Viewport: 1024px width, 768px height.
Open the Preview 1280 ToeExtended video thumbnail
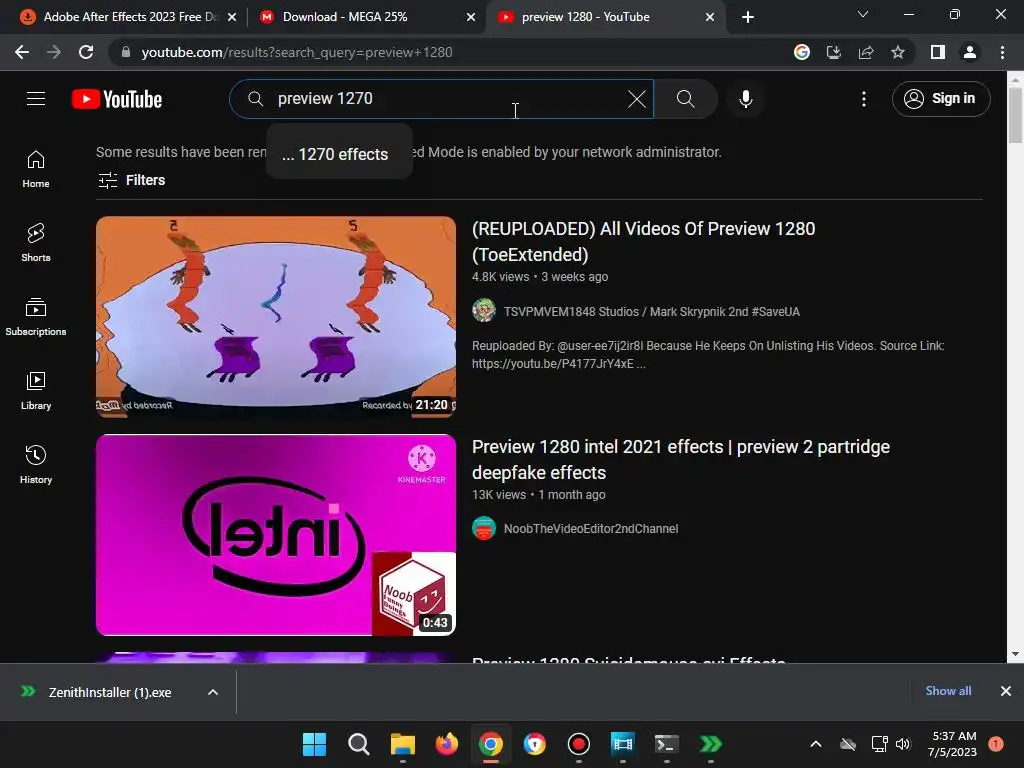[x=276, y=317]
